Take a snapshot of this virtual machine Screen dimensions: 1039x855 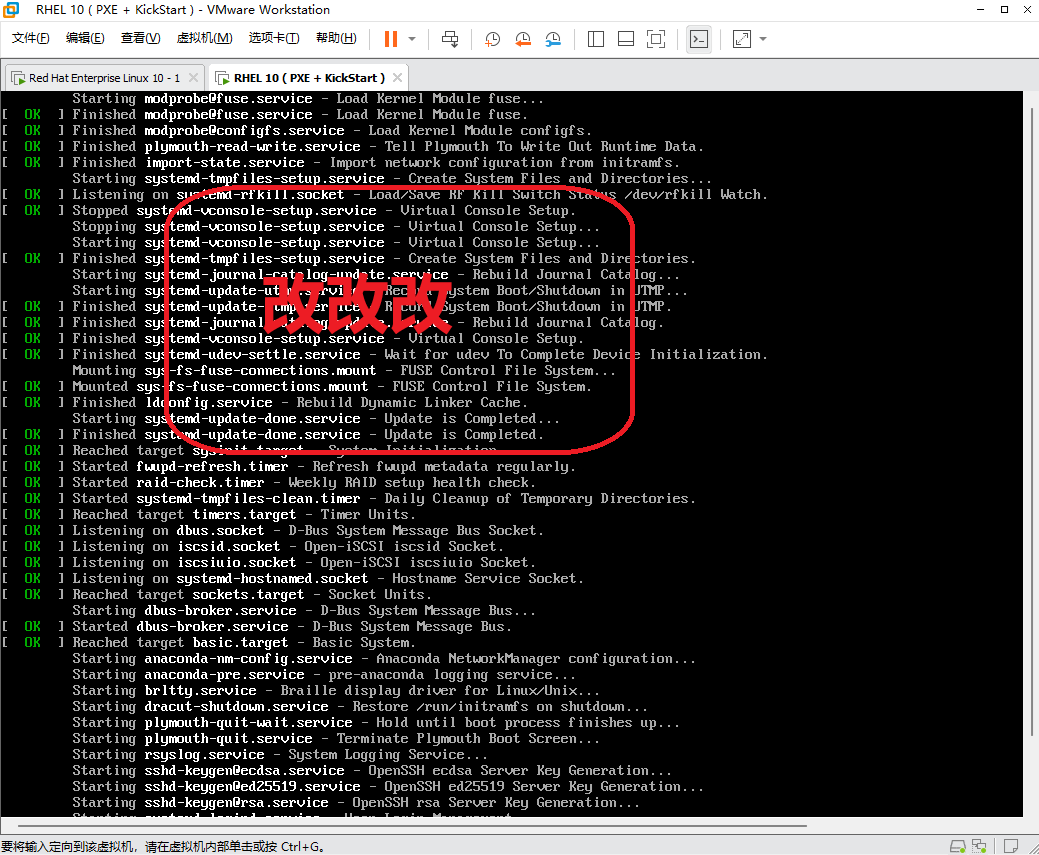click(x=492, y=39)
